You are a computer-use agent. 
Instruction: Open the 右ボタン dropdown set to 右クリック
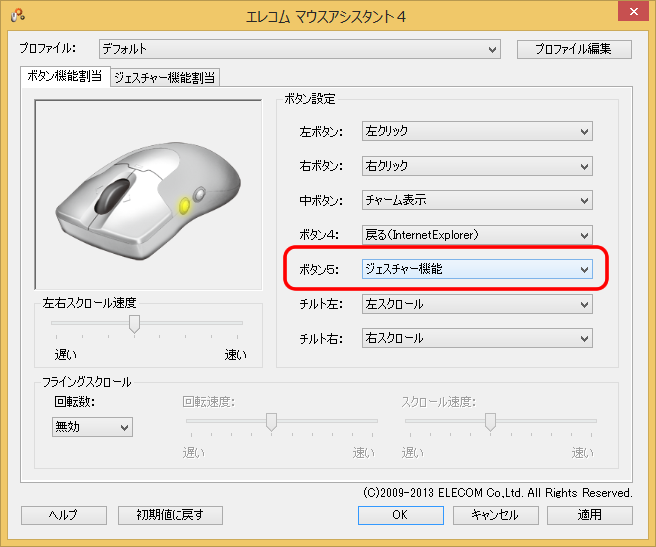(x=477, y=166)
